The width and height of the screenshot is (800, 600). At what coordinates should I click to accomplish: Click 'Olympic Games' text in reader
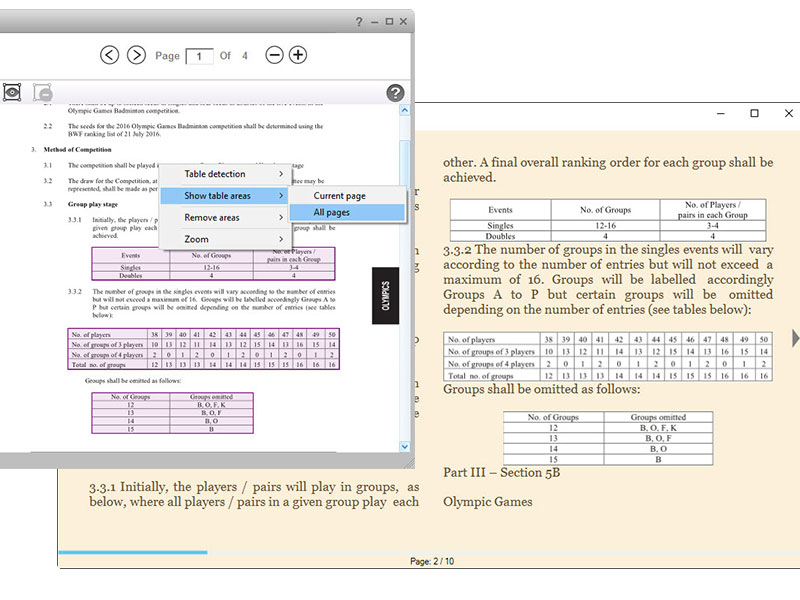[x=488, y=502]
